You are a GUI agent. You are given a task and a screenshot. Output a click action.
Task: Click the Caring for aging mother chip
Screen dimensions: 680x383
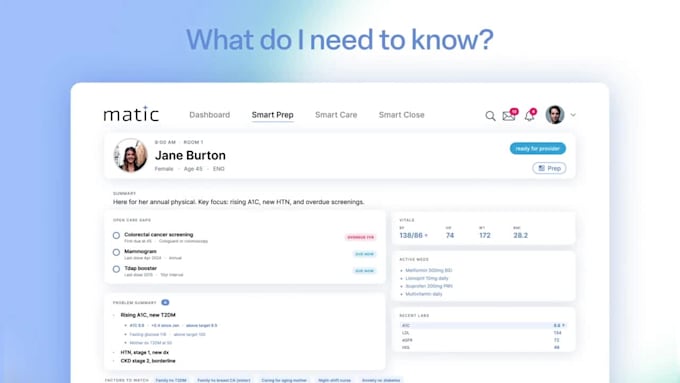pyautogui.click(x=284, y=380)
